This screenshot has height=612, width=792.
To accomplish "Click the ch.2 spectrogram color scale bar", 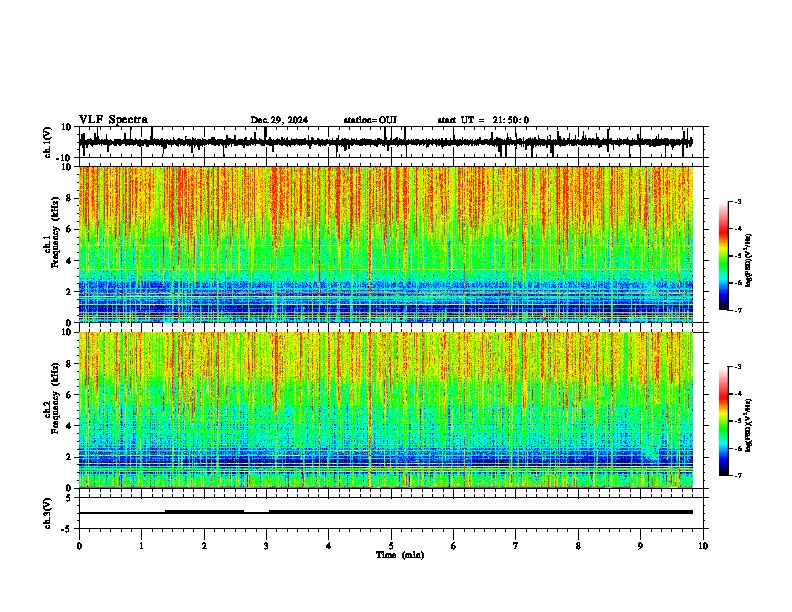I will (724, 421).
